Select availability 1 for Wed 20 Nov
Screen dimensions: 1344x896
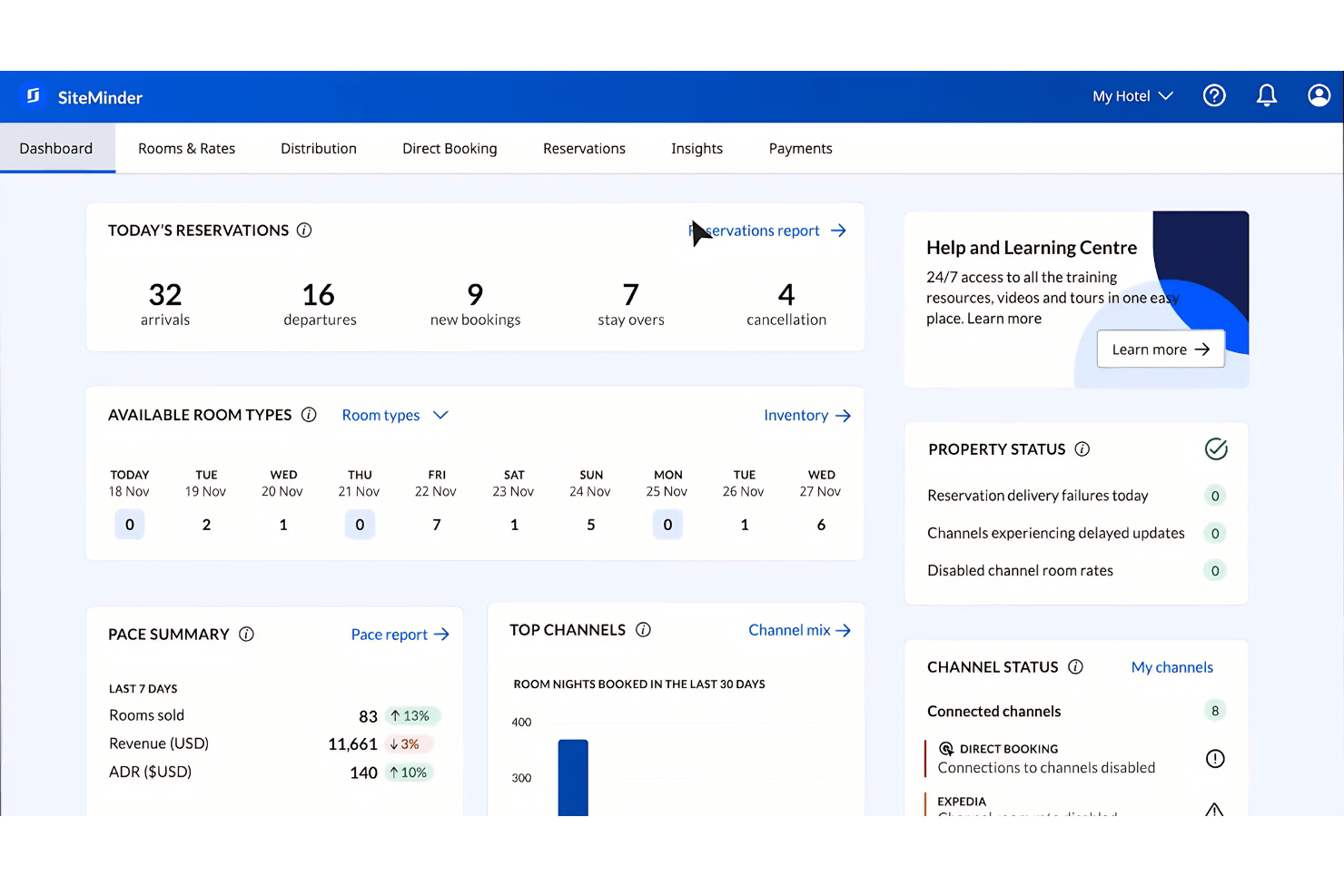[x=283, y=525]
